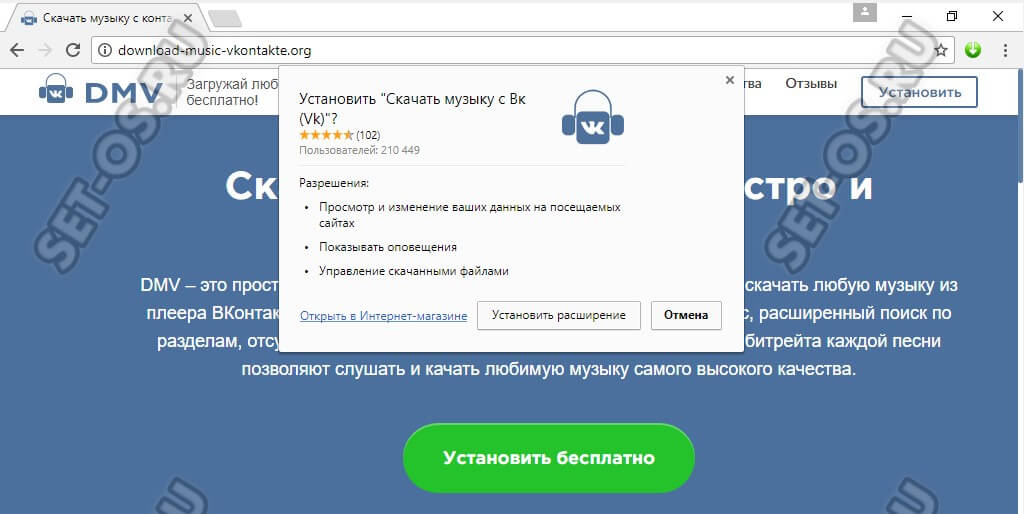Restore down the Chrome window
The width and height of the screenshot is (1024, 514).
[x=952, y=16]
